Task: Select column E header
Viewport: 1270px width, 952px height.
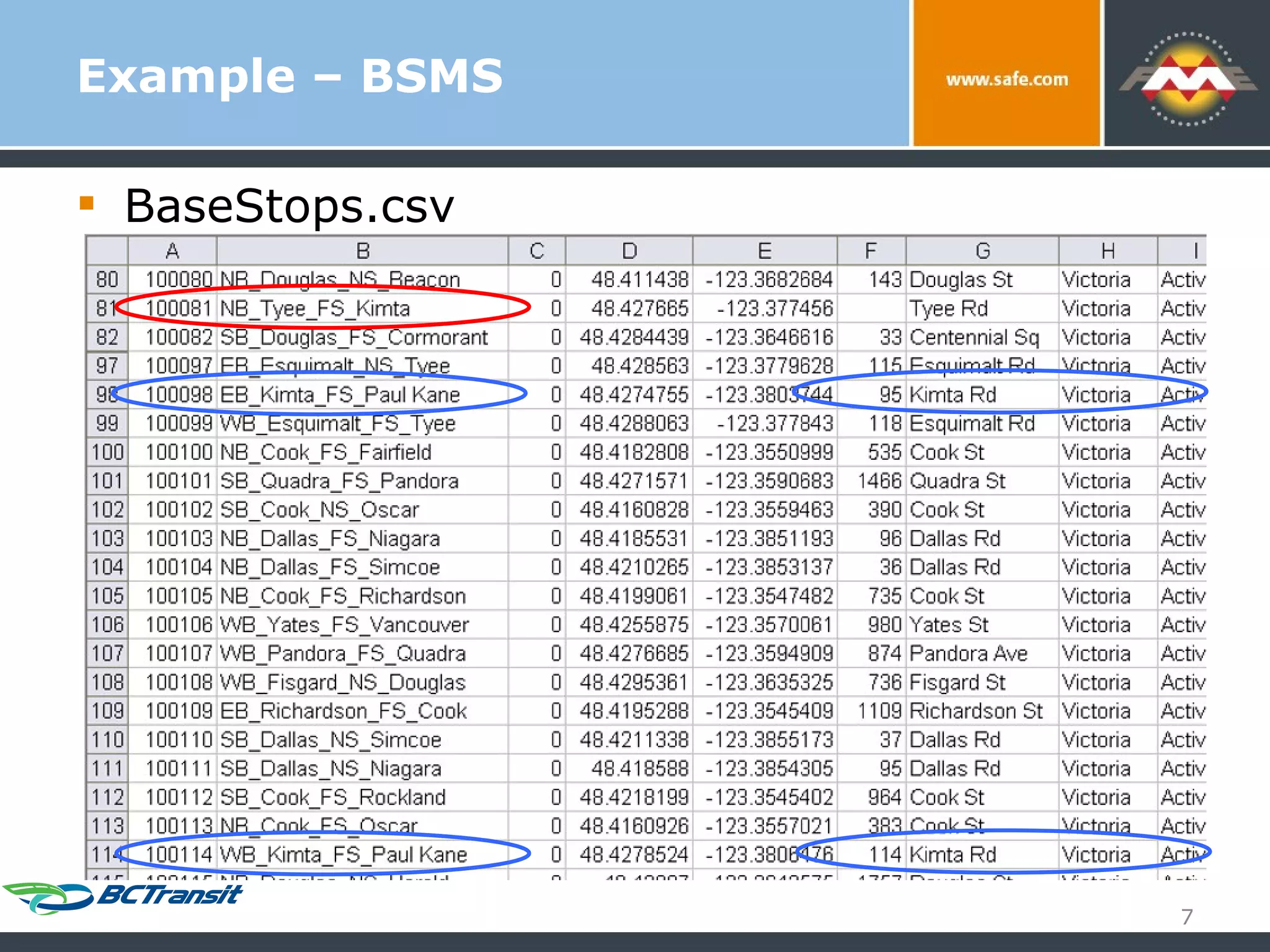Action: click(765, 251)
